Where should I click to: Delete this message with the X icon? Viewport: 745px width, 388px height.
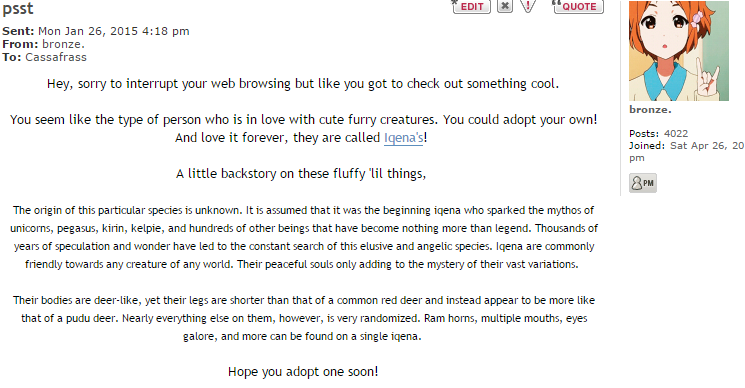pyautogui.click(x=505, y=6)
